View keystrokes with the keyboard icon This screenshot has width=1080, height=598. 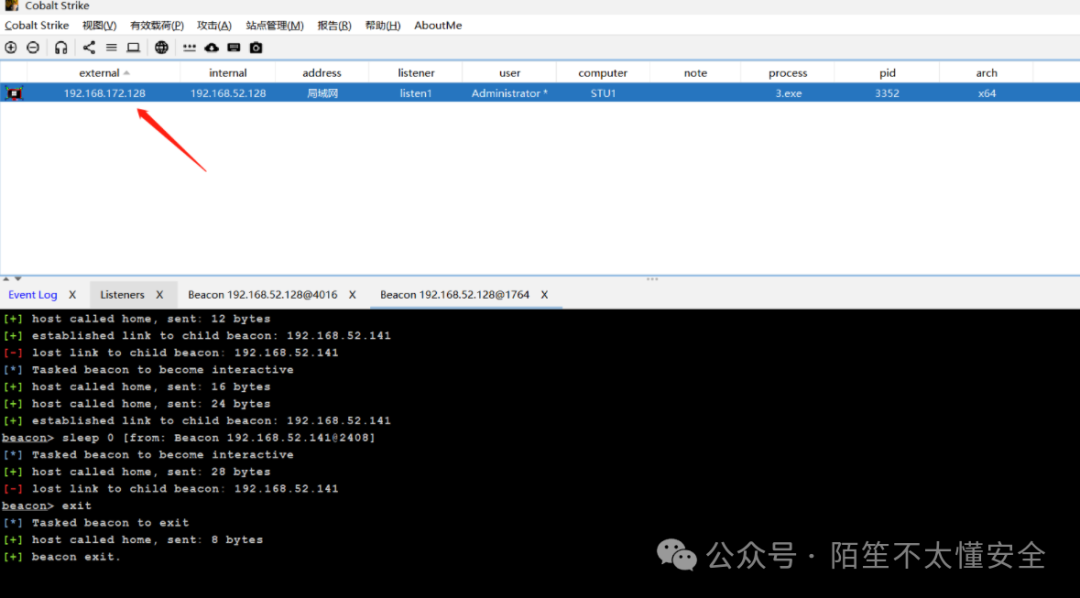pyautogui.click(x=233, y=47)
